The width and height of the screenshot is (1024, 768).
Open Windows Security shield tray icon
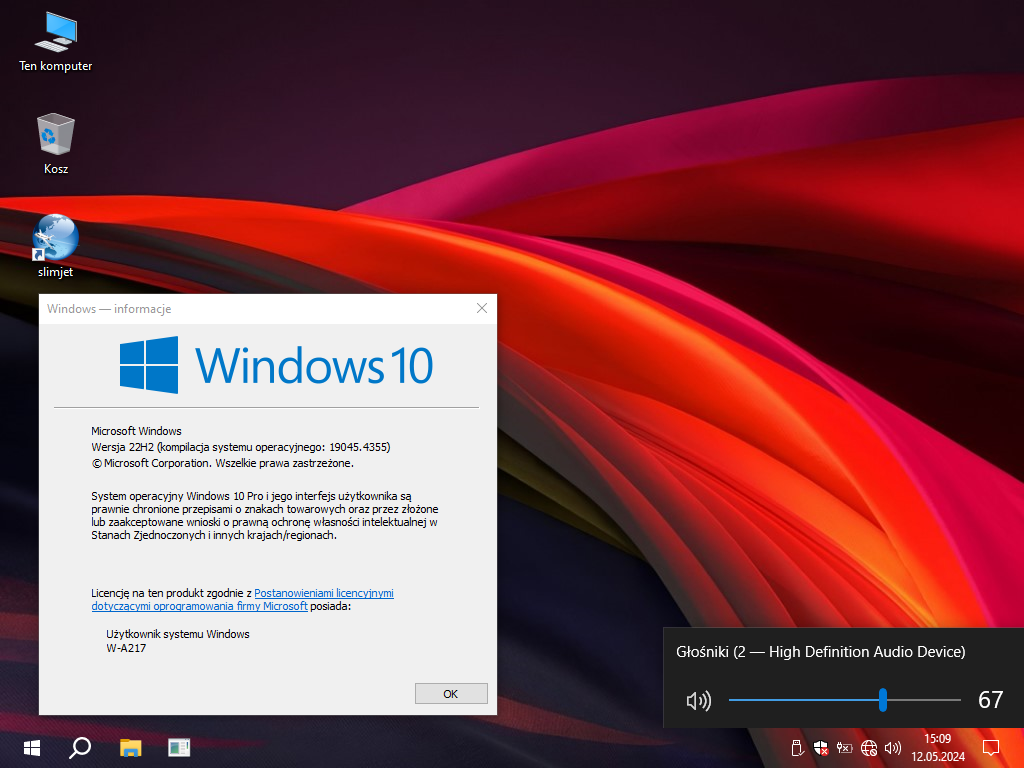pos(820,747)
